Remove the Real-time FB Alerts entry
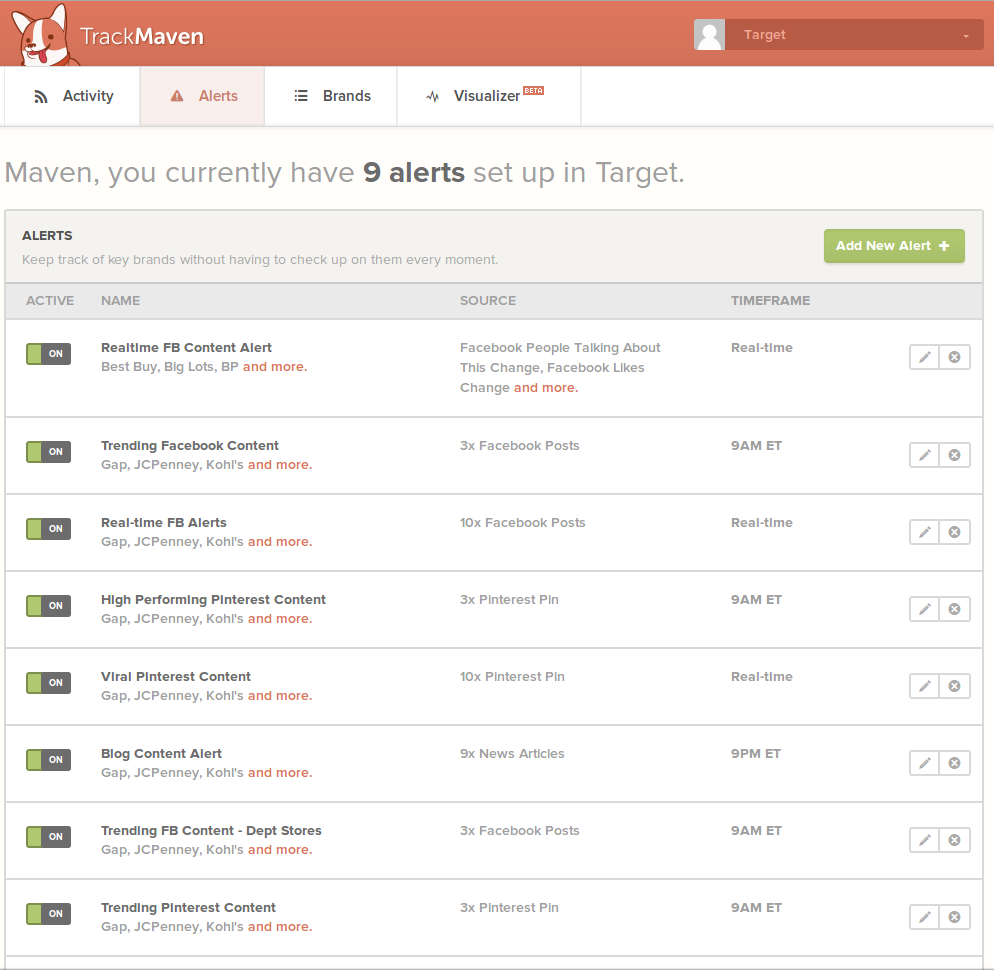Image resolution: width=994 pixels, height=970 pixels. 954,532
